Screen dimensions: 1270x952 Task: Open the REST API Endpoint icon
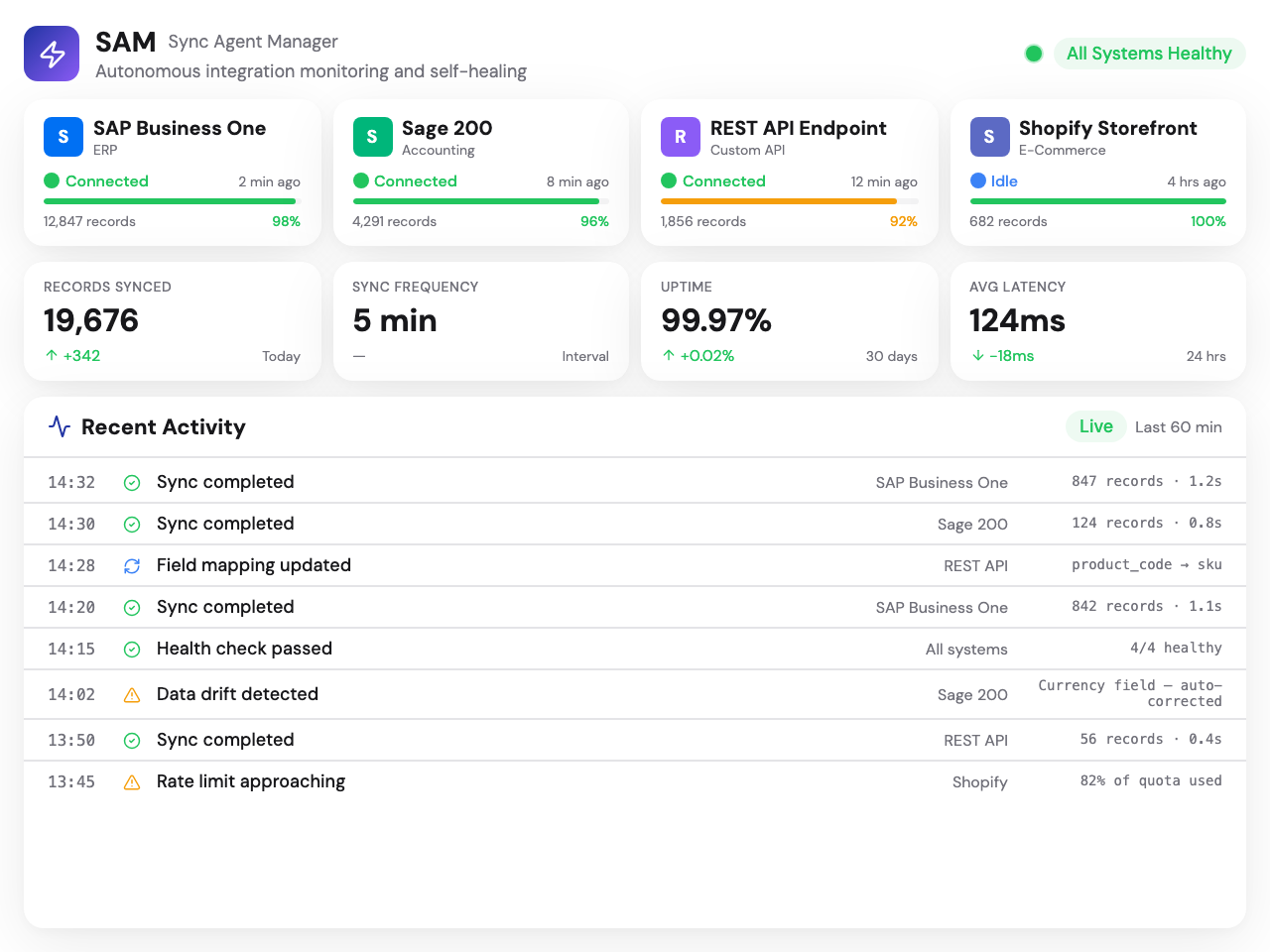[x=681, y=137]
